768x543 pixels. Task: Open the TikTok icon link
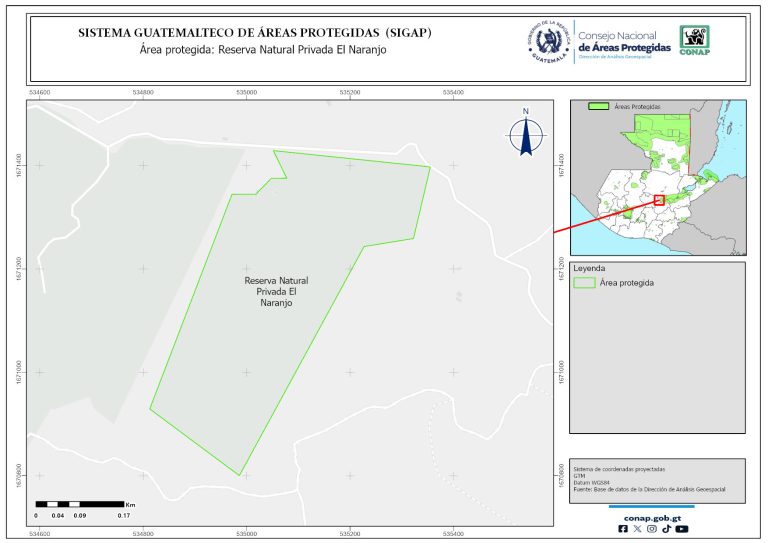666,529
